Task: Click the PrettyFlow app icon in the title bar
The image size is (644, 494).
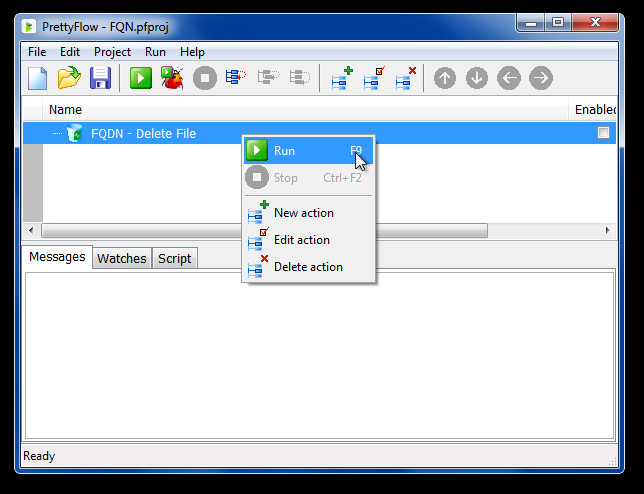Action: point(28,27)
